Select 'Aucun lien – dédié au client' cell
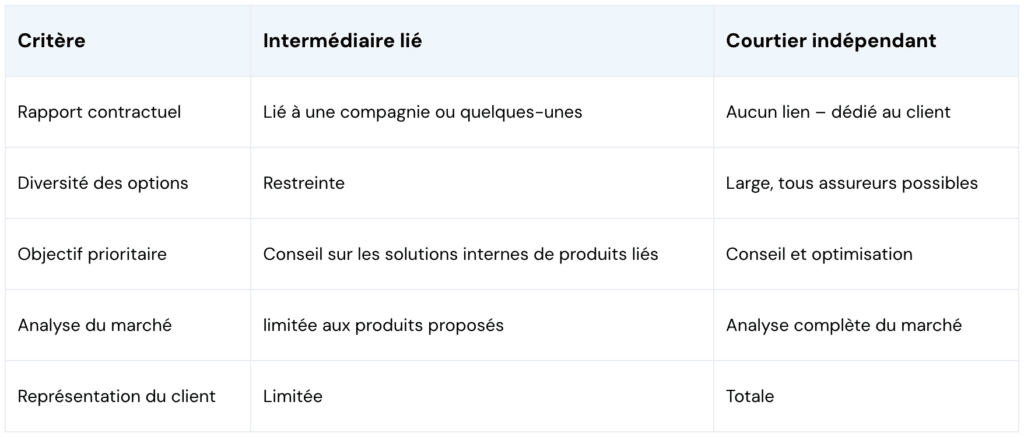The height and width of the screenshot is (437, 1024). [838, 112]
